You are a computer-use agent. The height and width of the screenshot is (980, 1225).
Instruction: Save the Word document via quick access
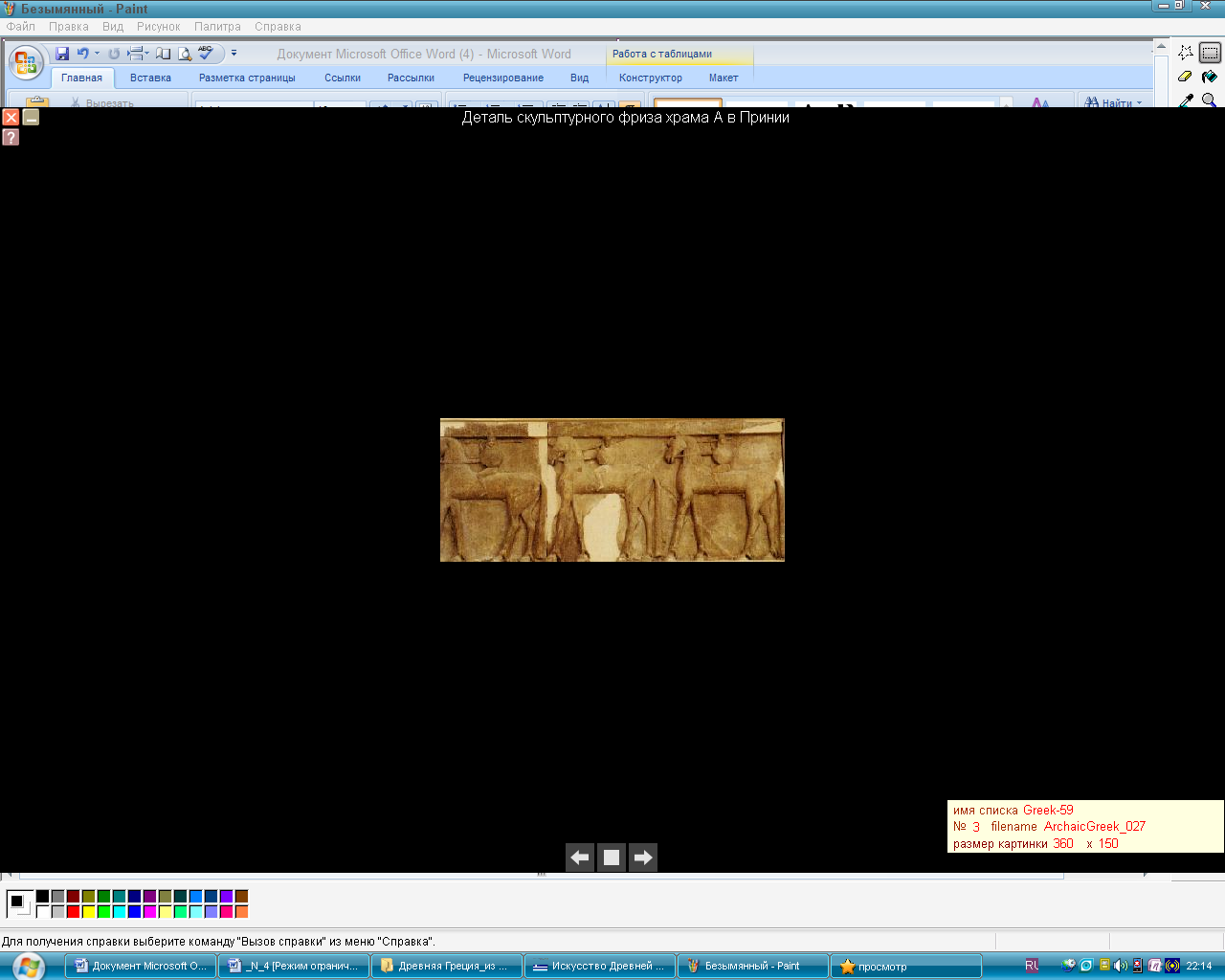[x=62, y=54]
